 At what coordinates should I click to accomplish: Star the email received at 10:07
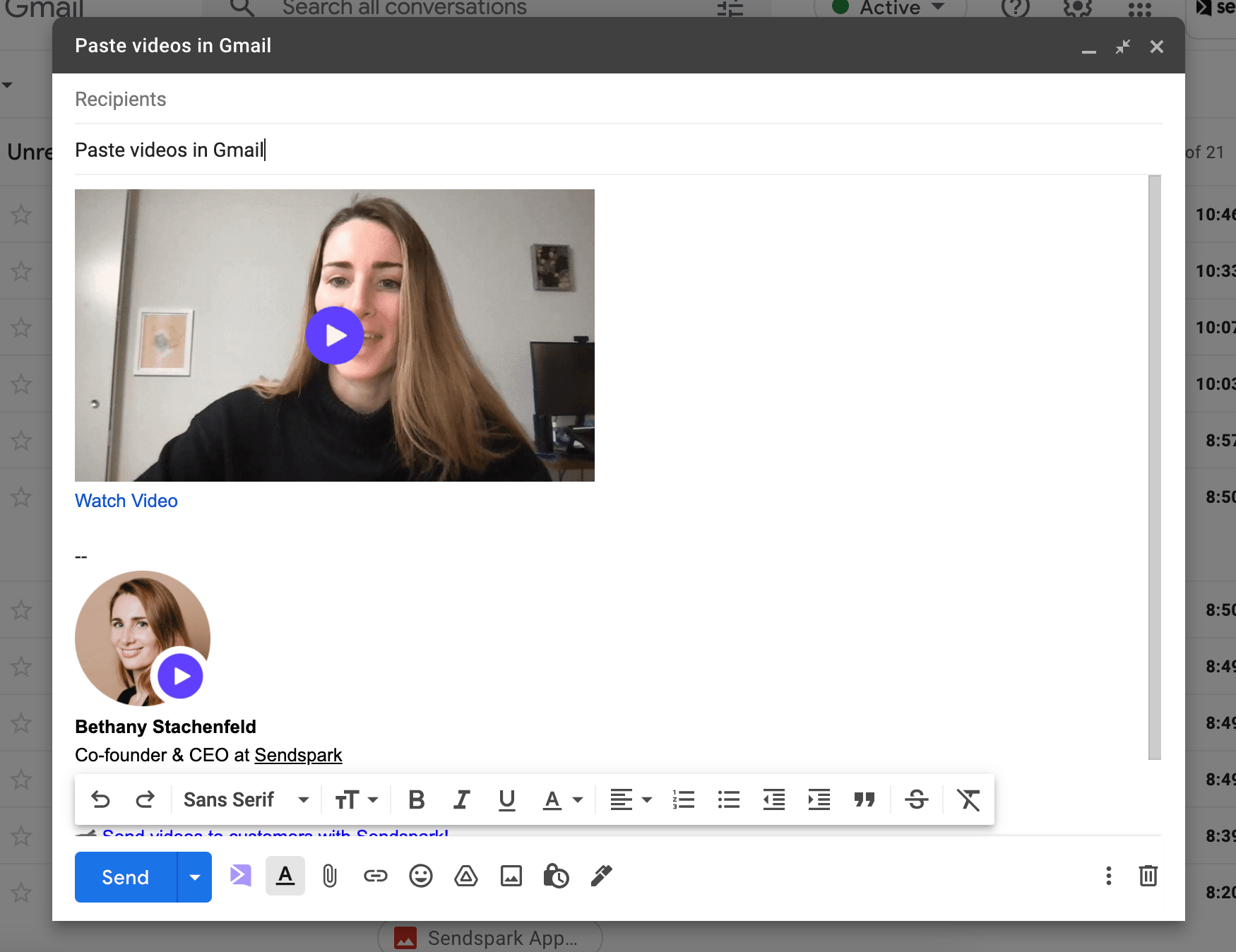(x=21, y=328)
